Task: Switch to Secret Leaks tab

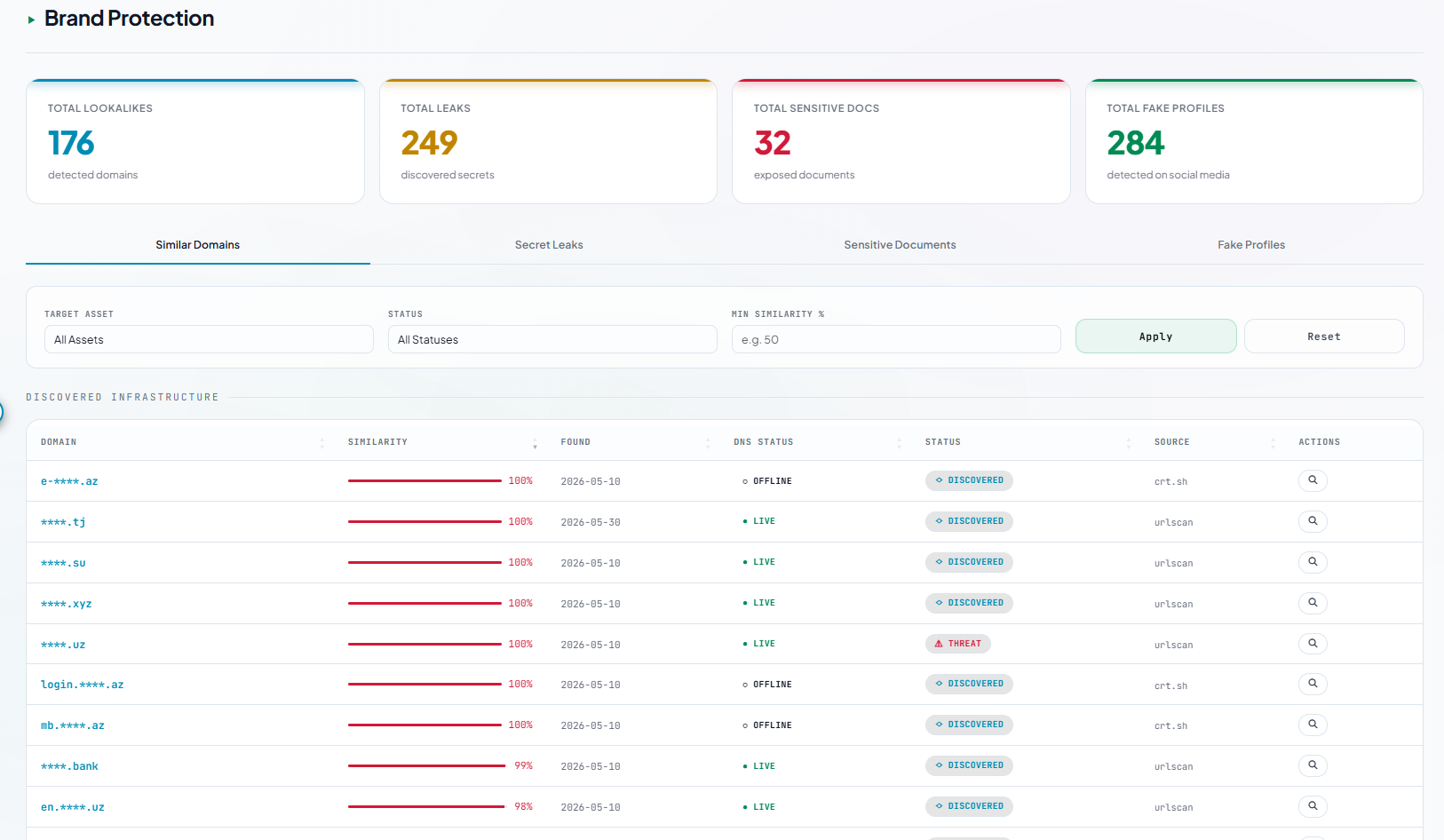Action: (549, 245)
